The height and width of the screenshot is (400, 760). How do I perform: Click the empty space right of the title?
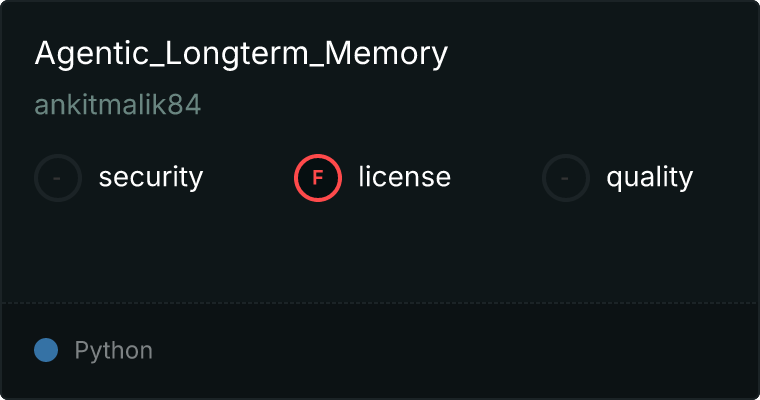600,54
